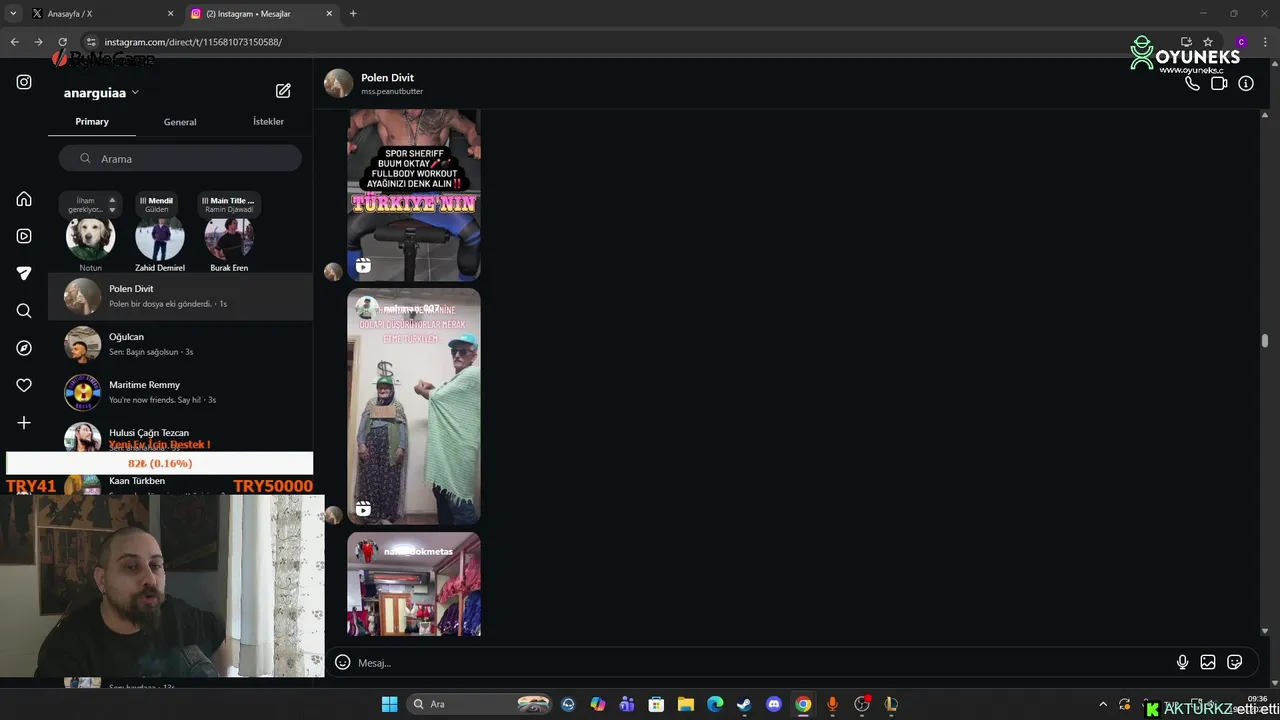View the Notun note avatar
The width and height of the screenshot is (1280, 720).
click(x=90, y=239)
